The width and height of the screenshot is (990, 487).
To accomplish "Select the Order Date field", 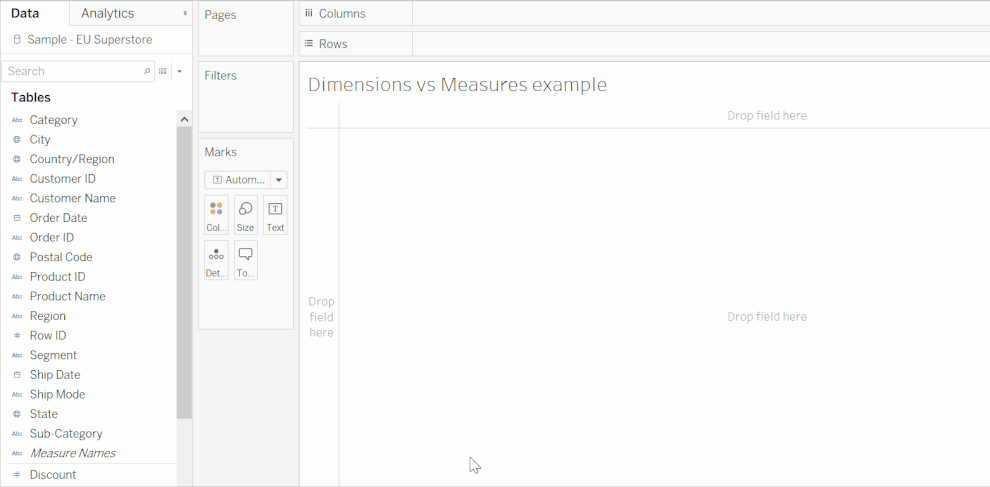I will coord(58,218).
